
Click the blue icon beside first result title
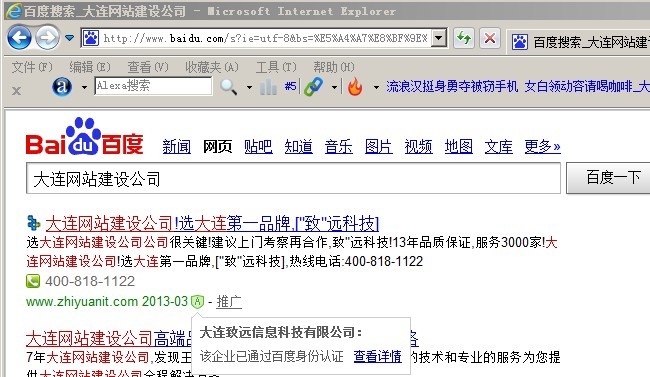coord(33,223)
